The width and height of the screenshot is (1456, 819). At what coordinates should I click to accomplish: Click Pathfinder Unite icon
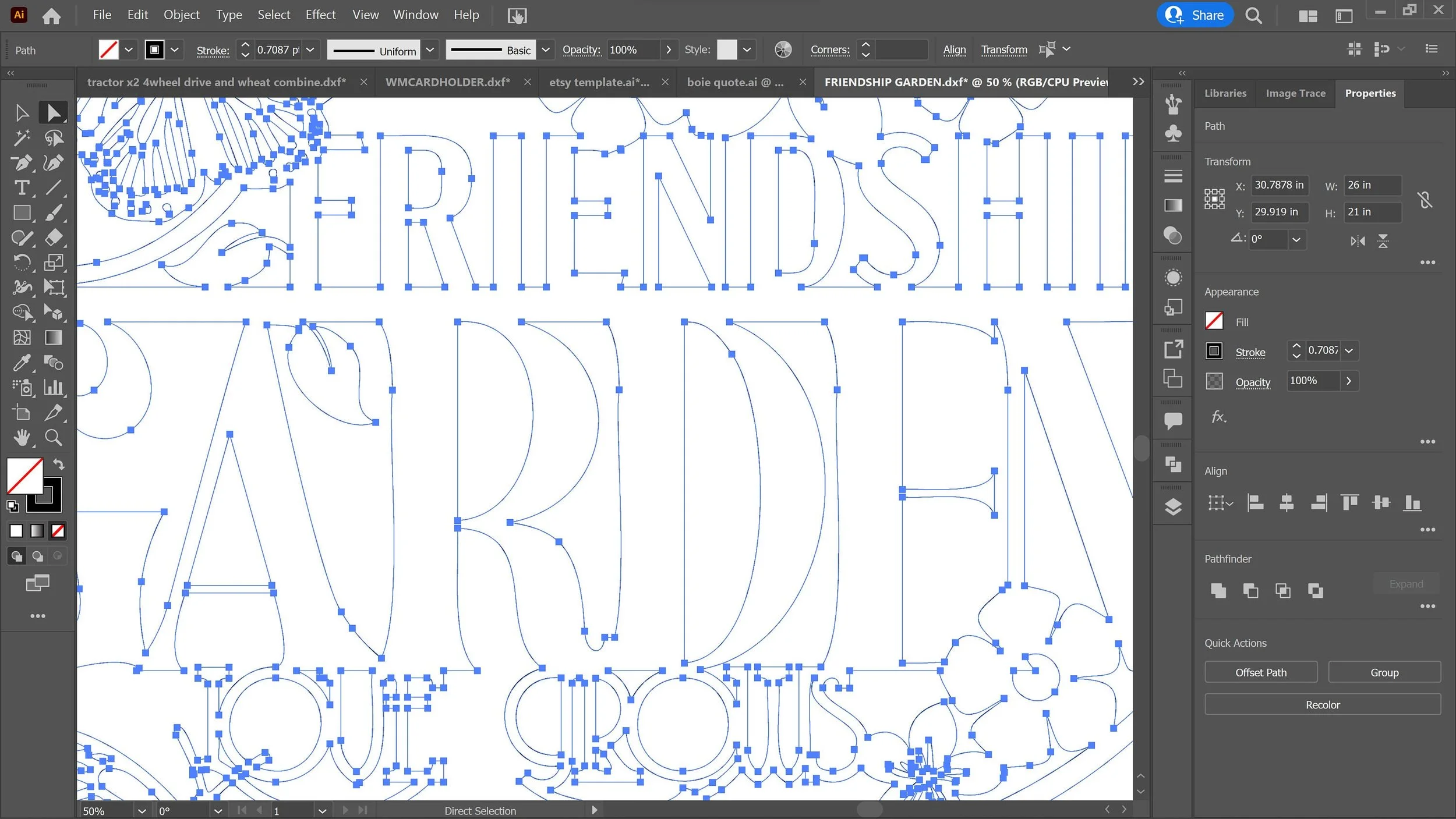pyautogui.click(x=1218, y=591)
